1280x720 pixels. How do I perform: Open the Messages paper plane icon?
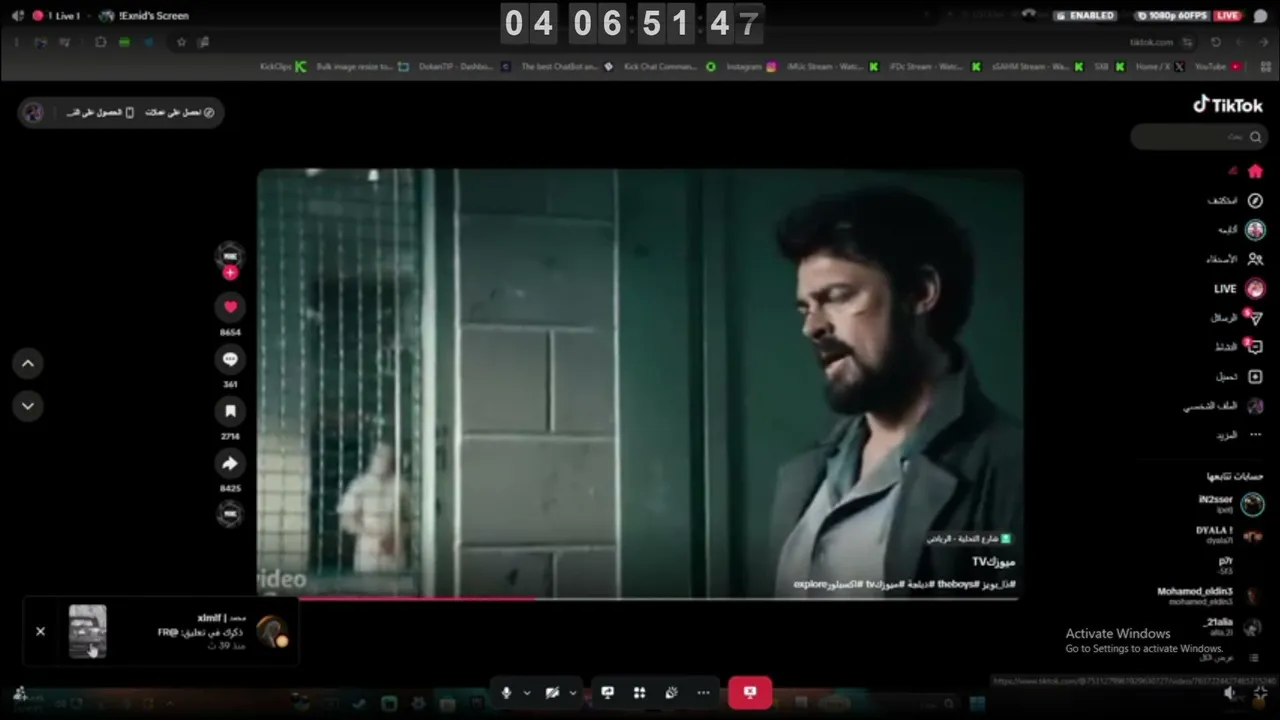pyautogui.click(x=1255, y=318)
